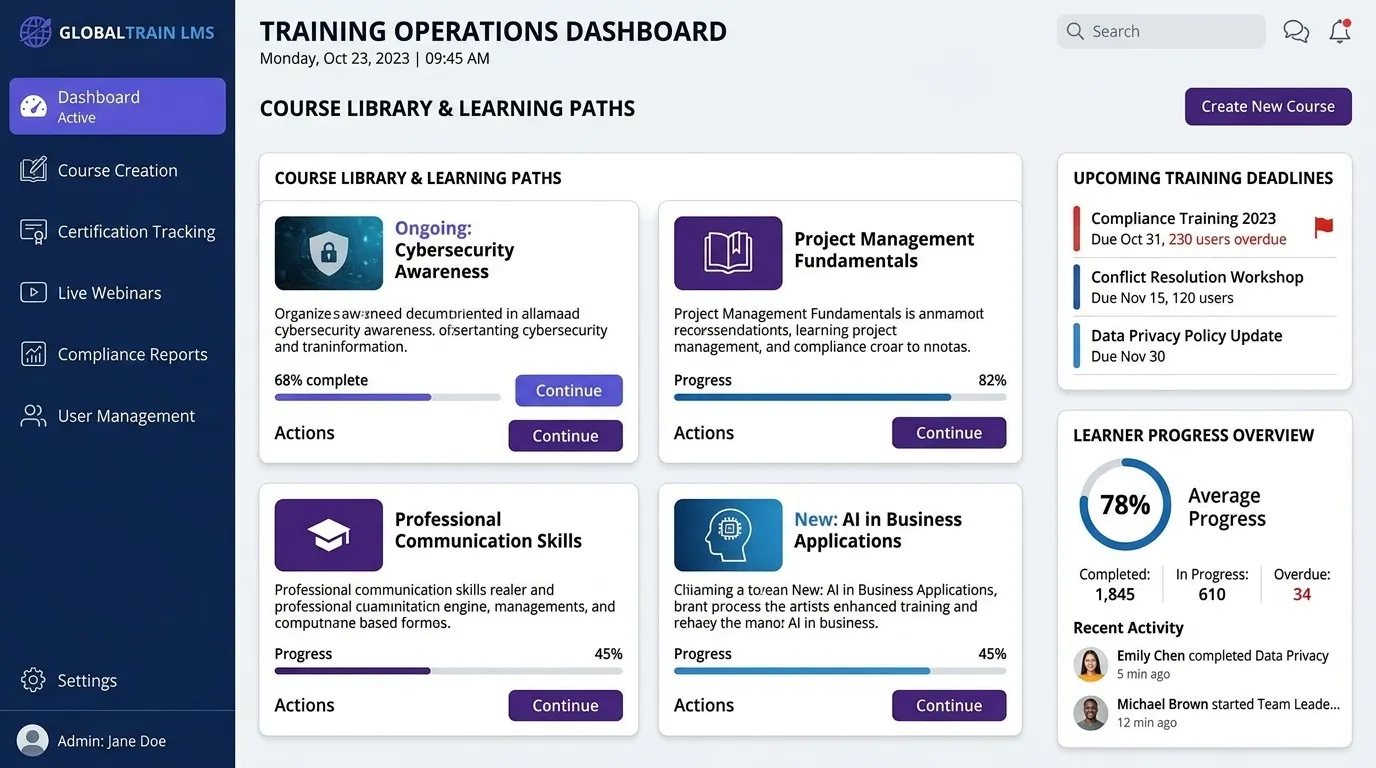Click Michael Brown's avatar
The height and width of the screenshot is (768, 1376).
click(1090, 713)
